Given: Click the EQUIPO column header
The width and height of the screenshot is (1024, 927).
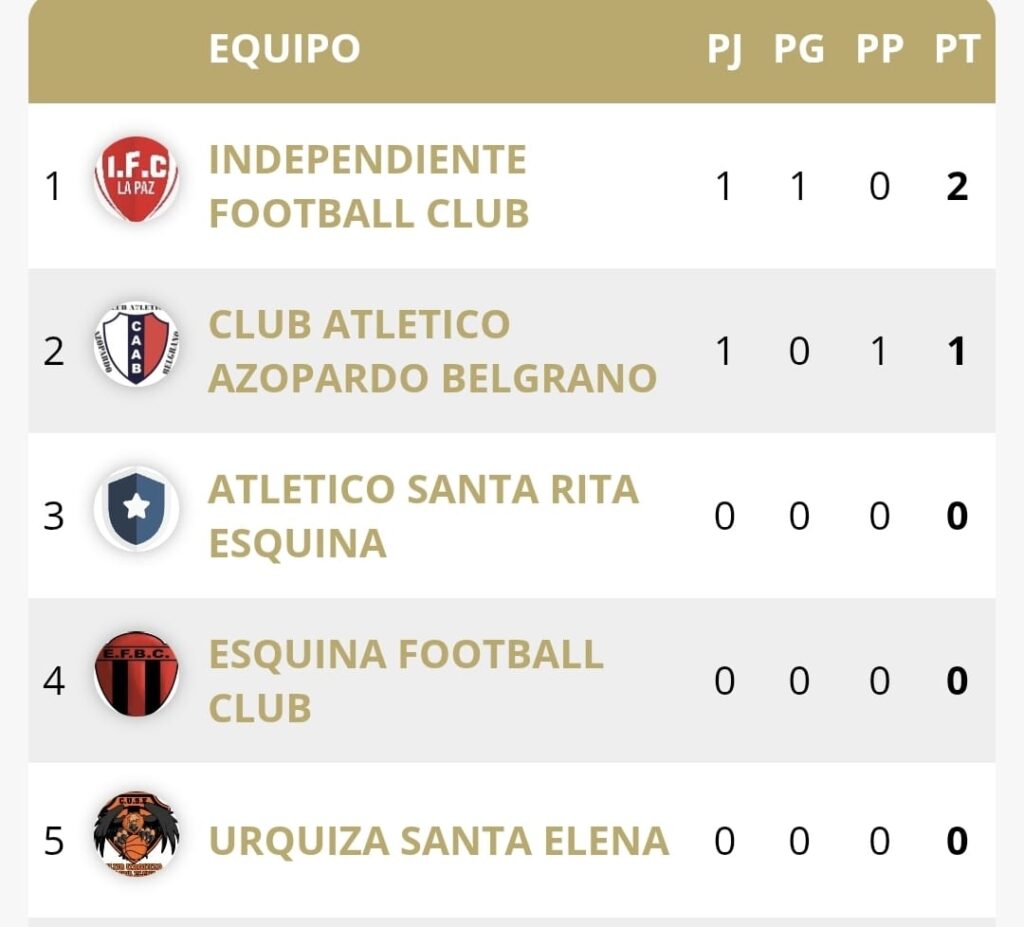Looking at the screenshot, I should (284, 48).
